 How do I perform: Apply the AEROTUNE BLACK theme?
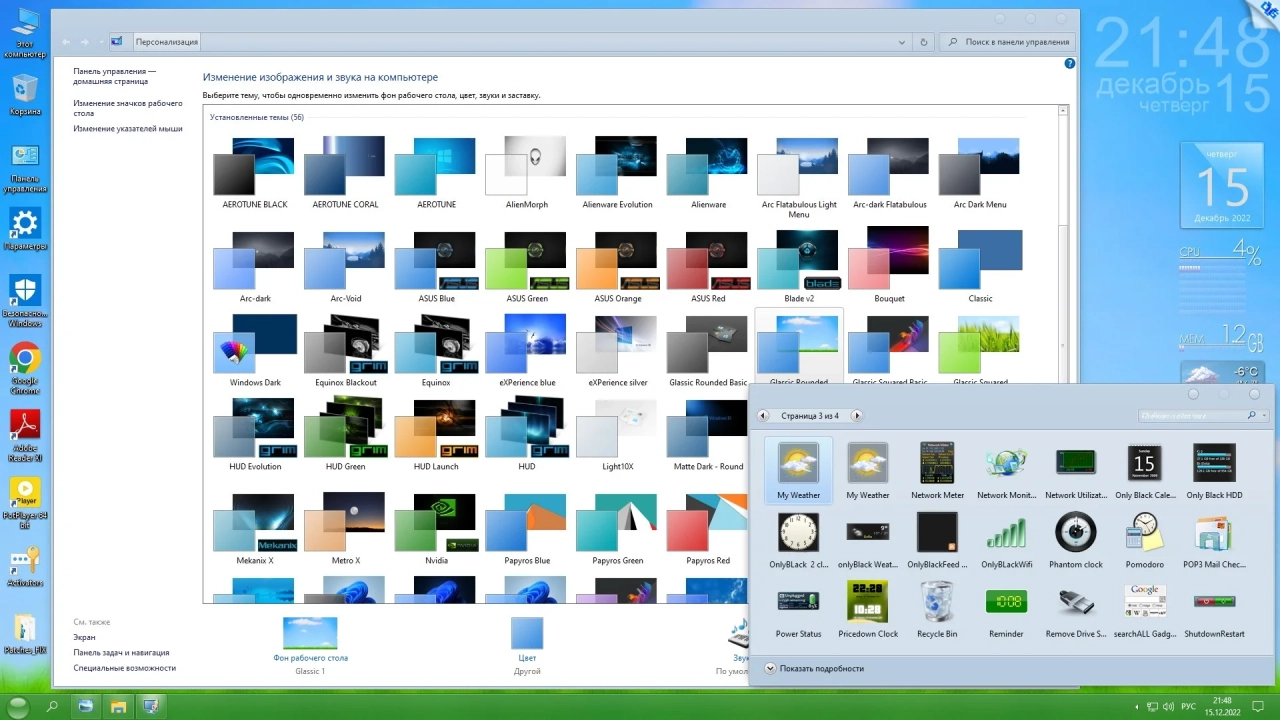[254, 173]
